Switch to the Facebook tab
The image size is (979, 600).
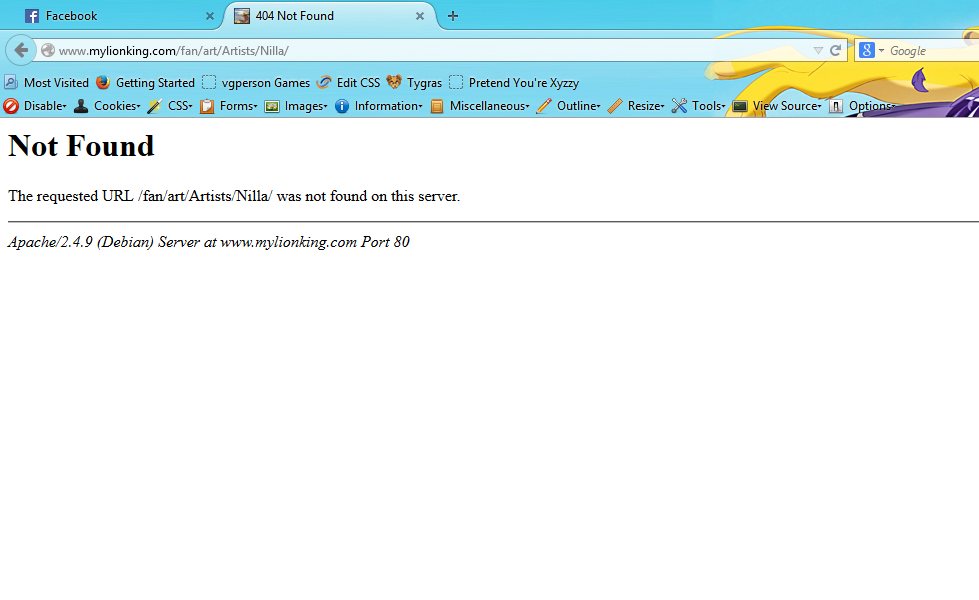(110, 16)
